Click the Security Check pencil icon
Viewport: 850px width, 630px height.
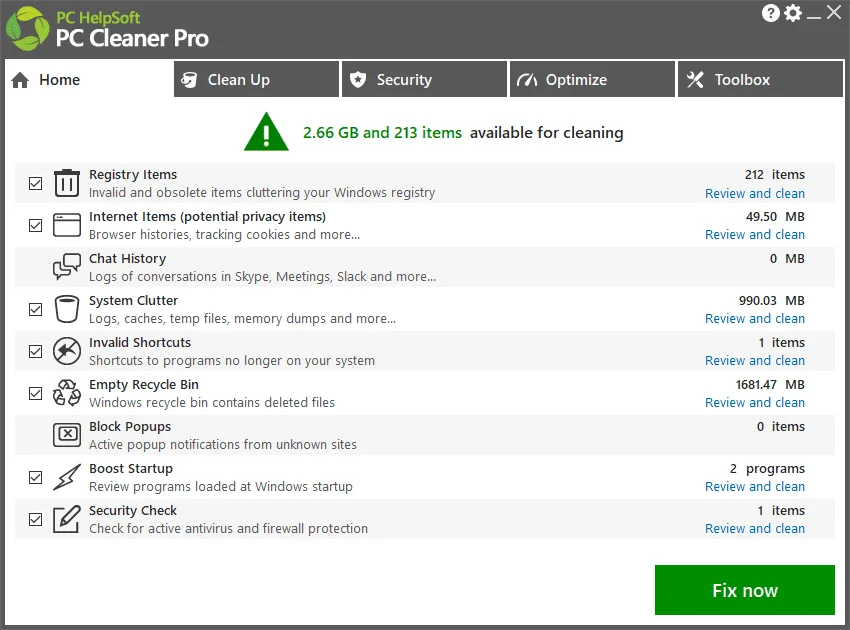point(67,519)
